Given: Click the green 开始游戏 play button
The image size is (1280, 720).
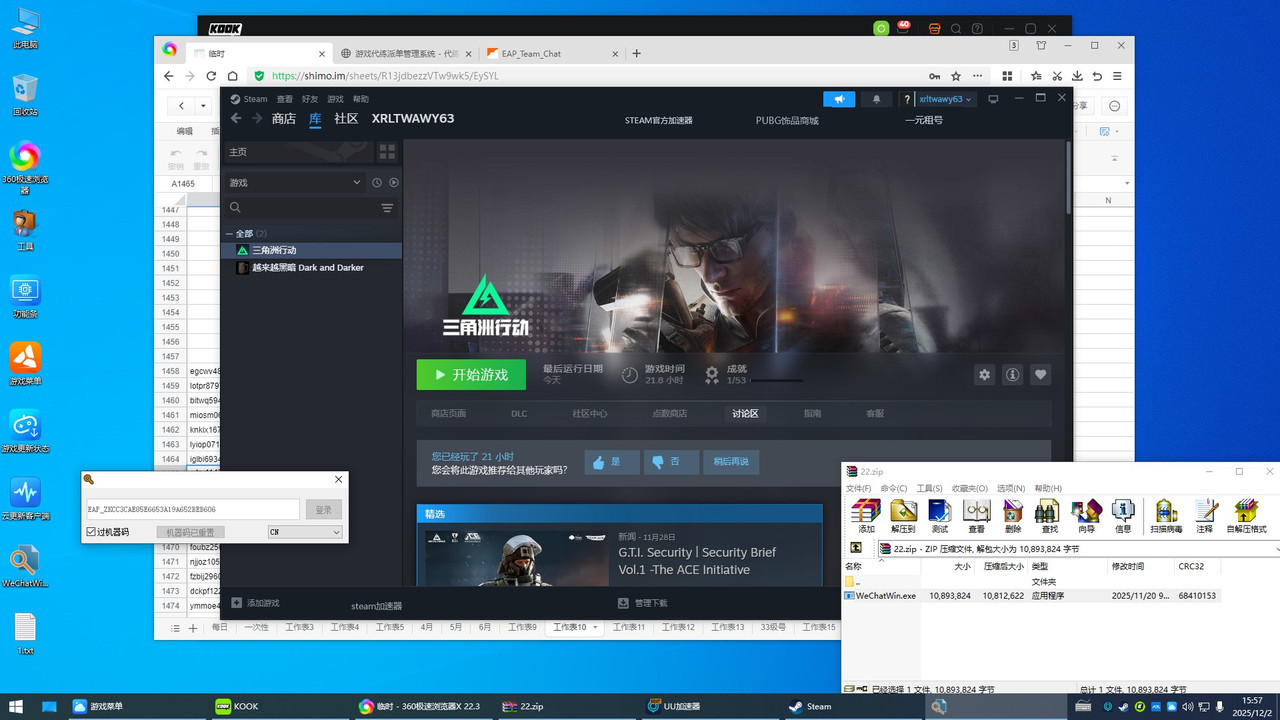Looking at the screenshot, I should point(471,375).
